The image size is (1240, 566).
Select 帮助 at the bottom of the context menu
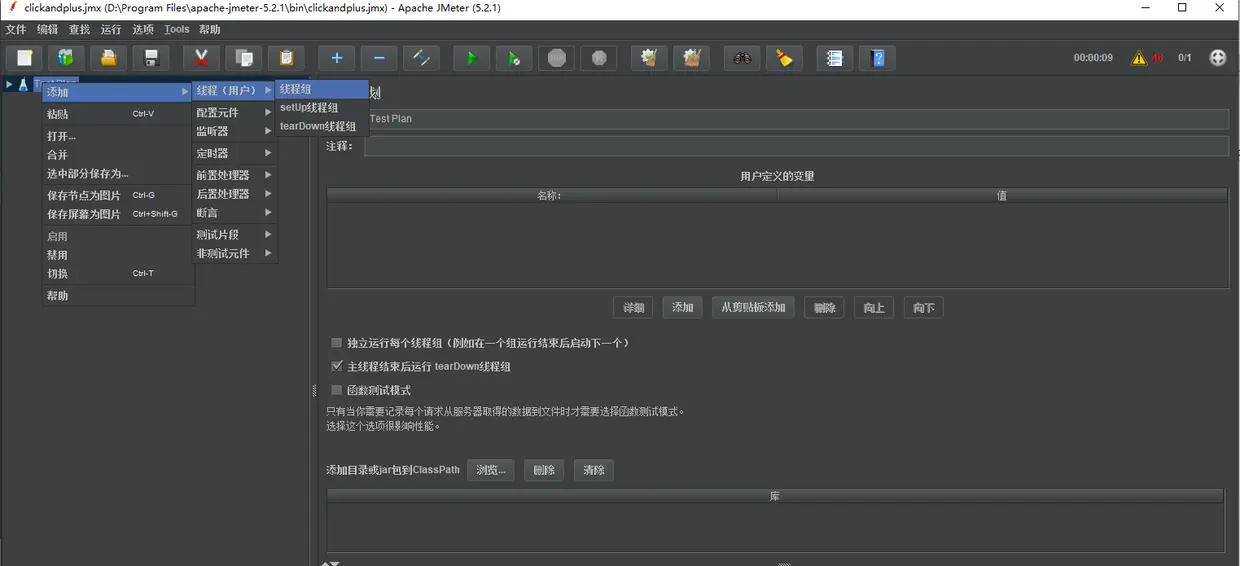(118, 296)
